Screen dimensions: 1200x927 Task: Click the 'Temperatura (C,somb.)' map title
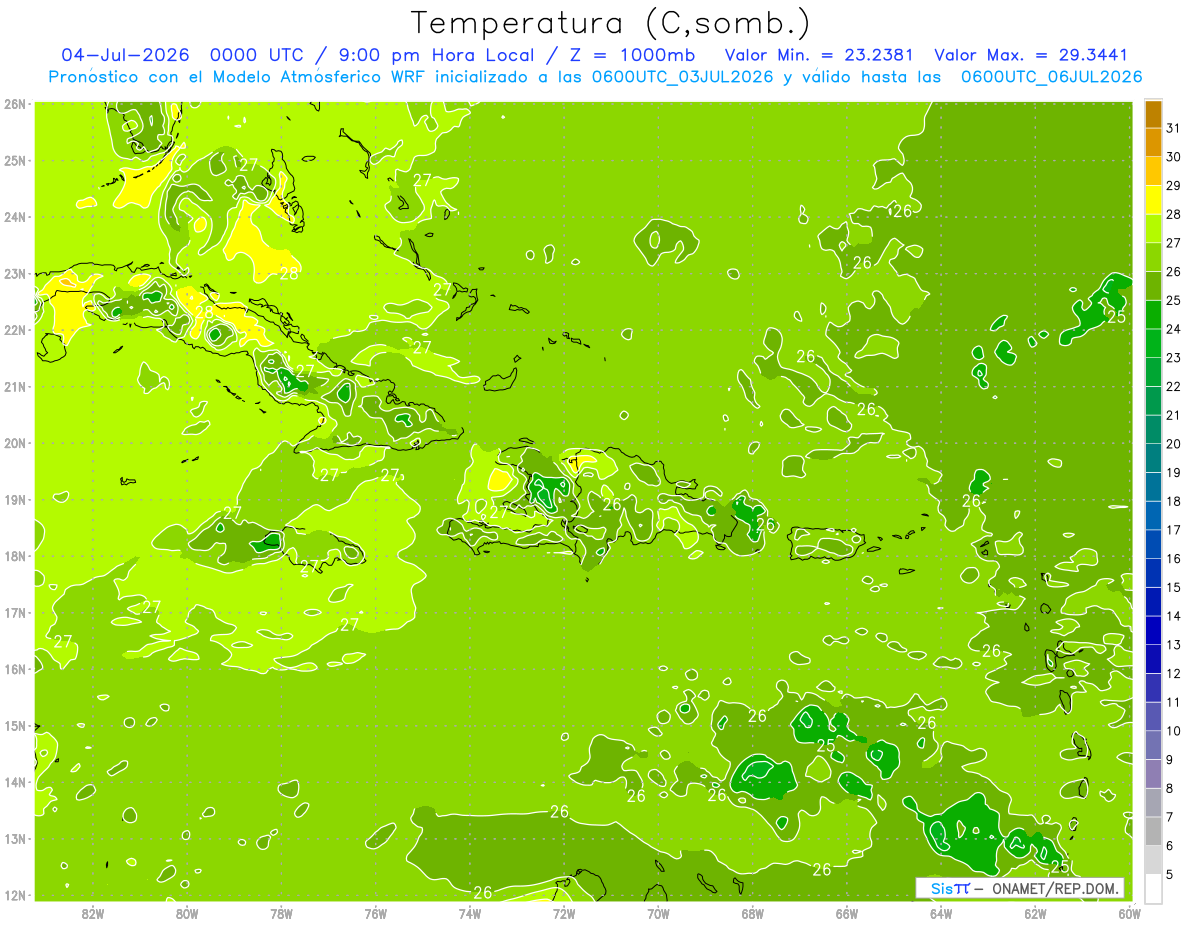click(611, 23)
